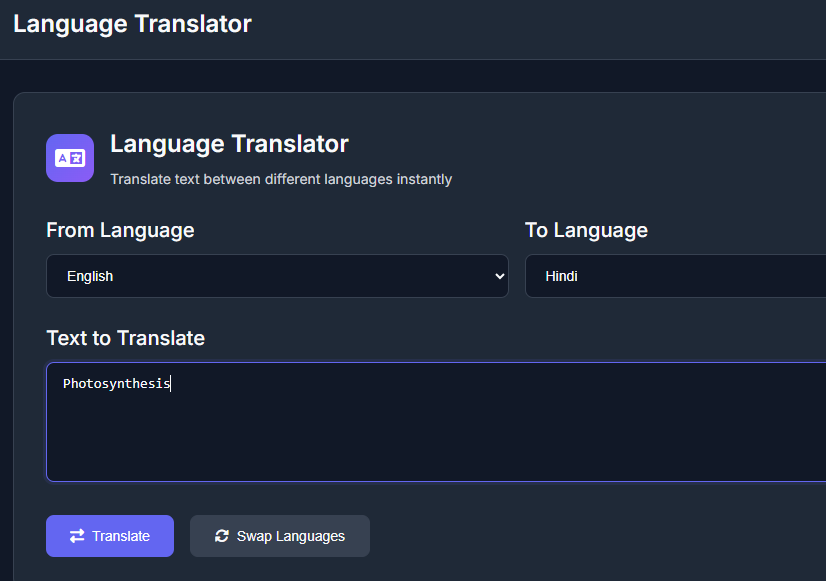826x581 pixels.
Task: Click the bidirectional arrows icon on Translate button
Action: pos(78,536)
